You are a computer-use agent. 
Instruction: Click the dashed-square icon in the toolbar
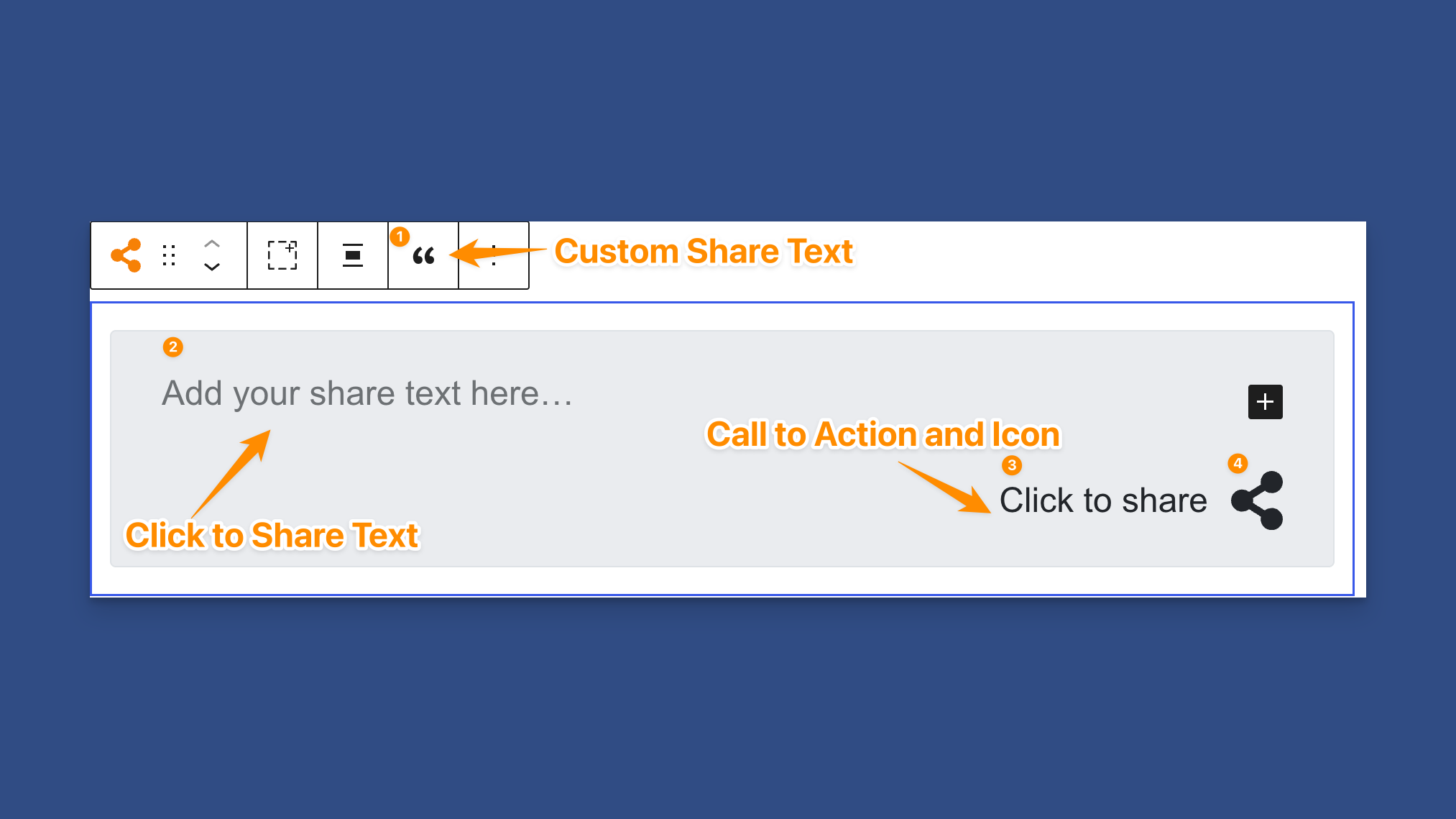pos(282,255)
